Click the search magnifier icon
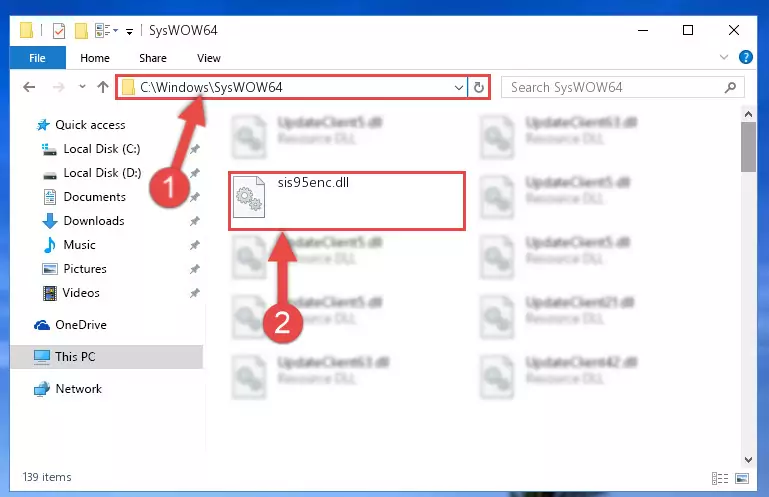Viewport: 769px width, 497px height. [x=730, y=87]
